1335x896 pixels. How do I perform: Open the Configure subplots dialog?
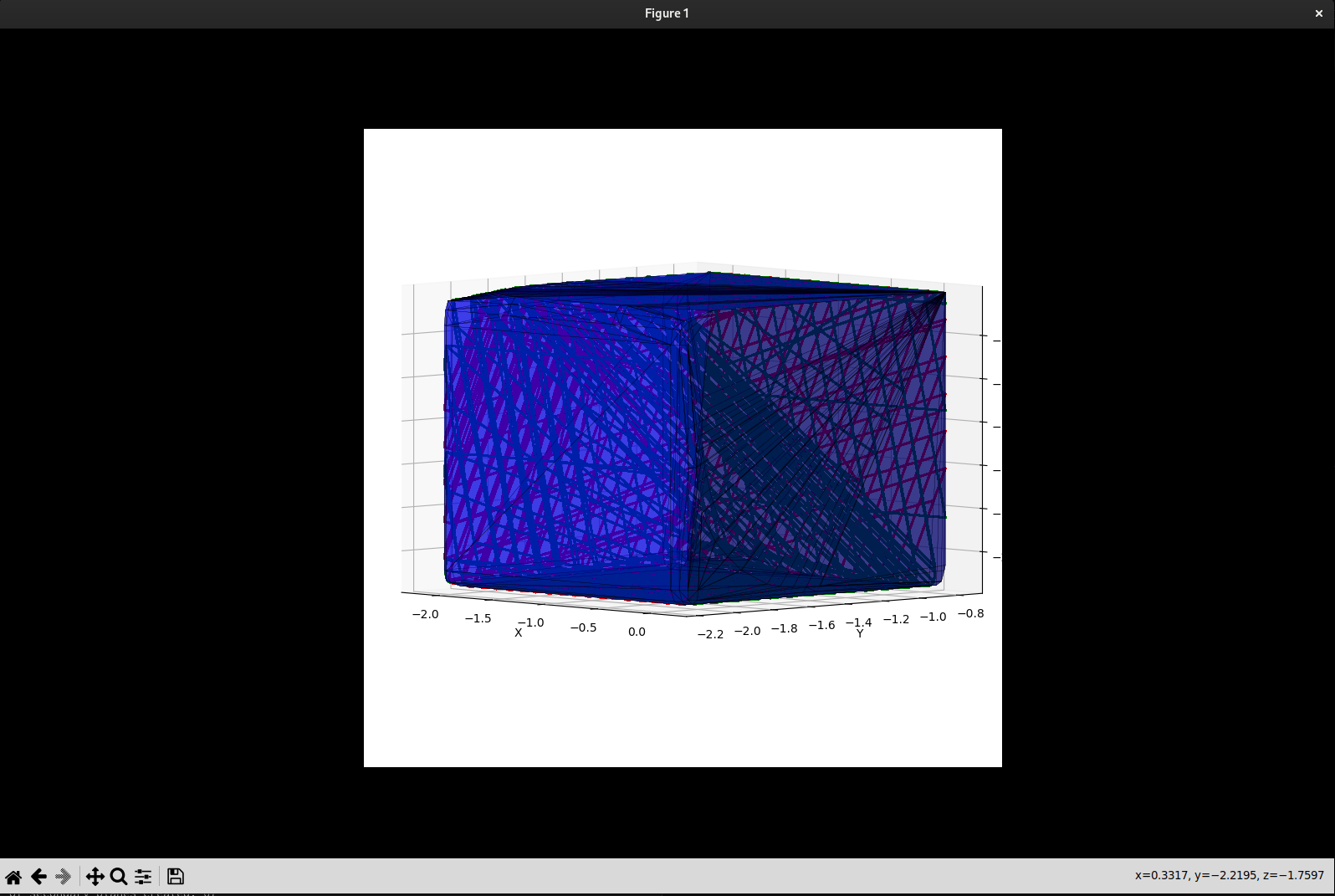pyautogui.click(x=143, y=877)
